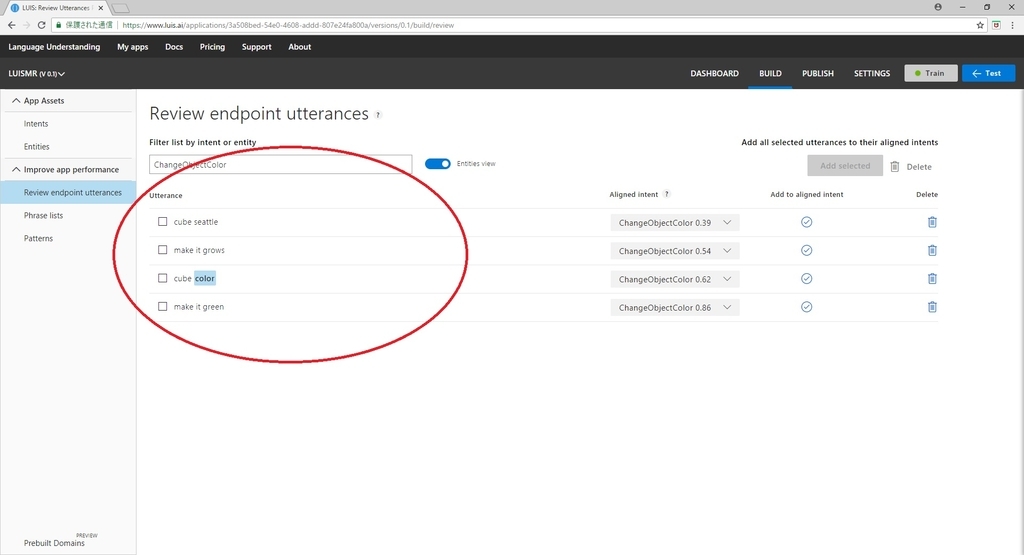1024x555 pixels.
Task: Toggle the Entities view switch
Action: (x=438, y=164)
